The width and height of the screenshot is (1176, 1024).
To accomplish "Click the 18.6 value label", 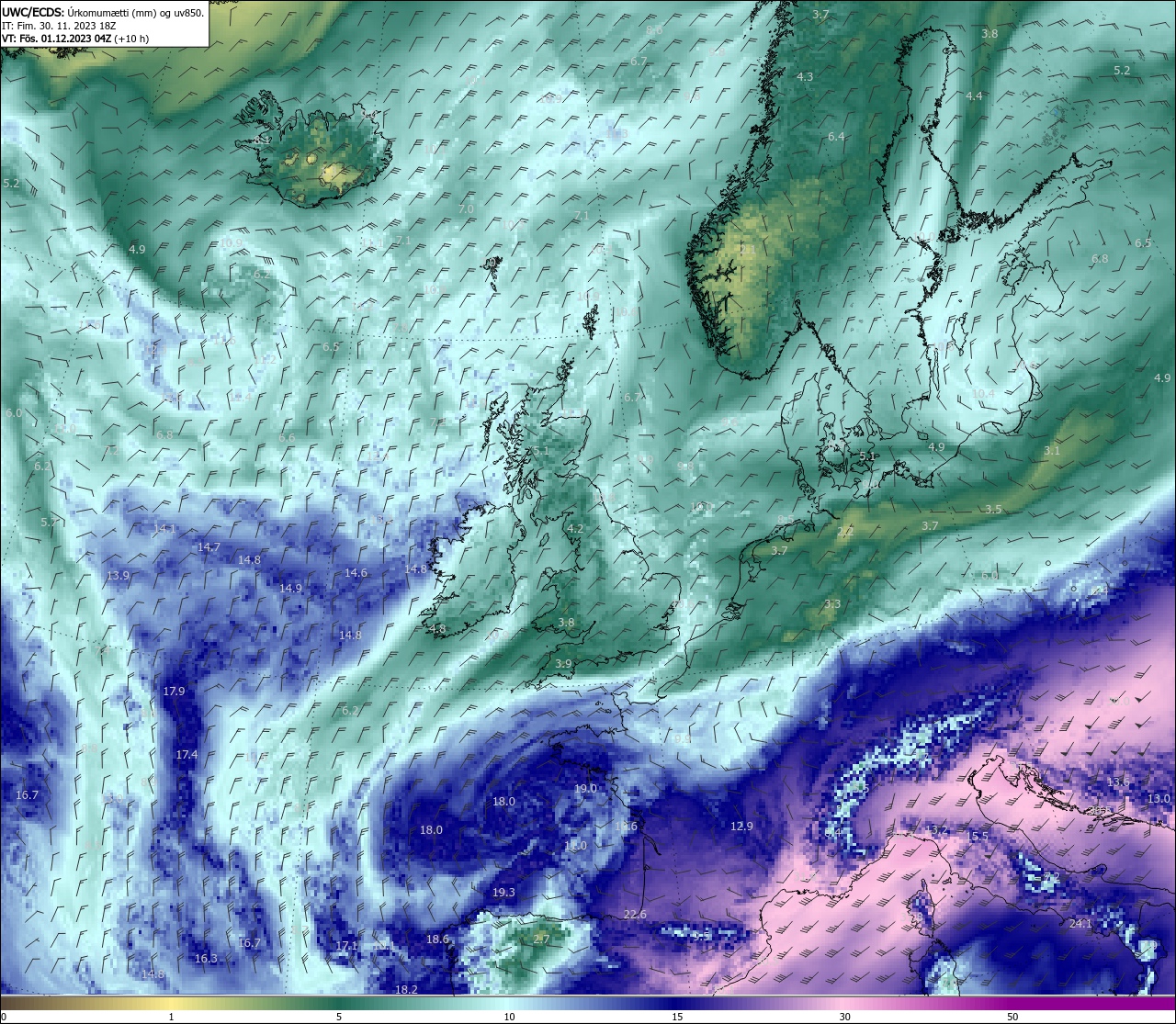I will (437, 939).
